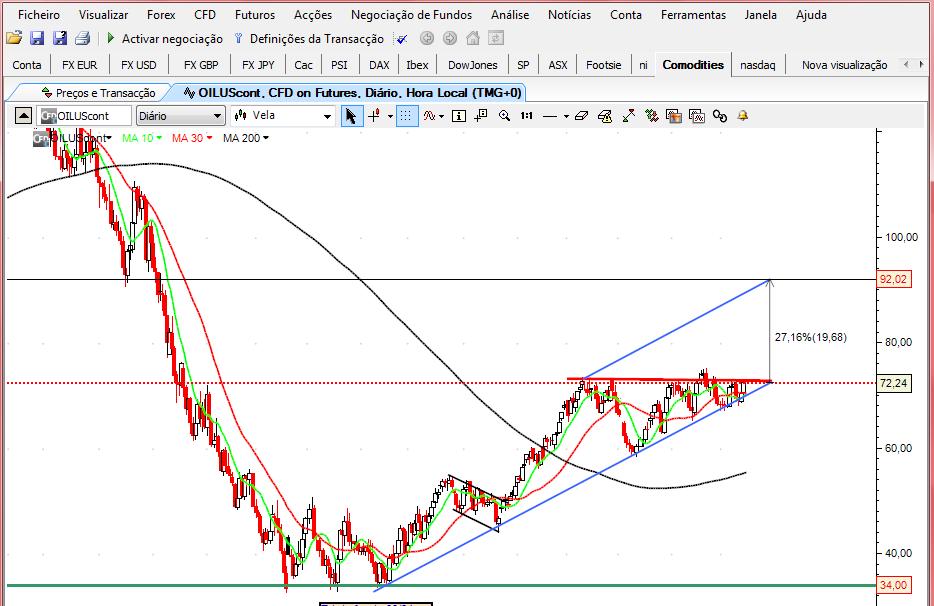Click the refresh icon beside home
This screenshot has height=606, width=934.
pyautogui.click(x=496, y=38)
